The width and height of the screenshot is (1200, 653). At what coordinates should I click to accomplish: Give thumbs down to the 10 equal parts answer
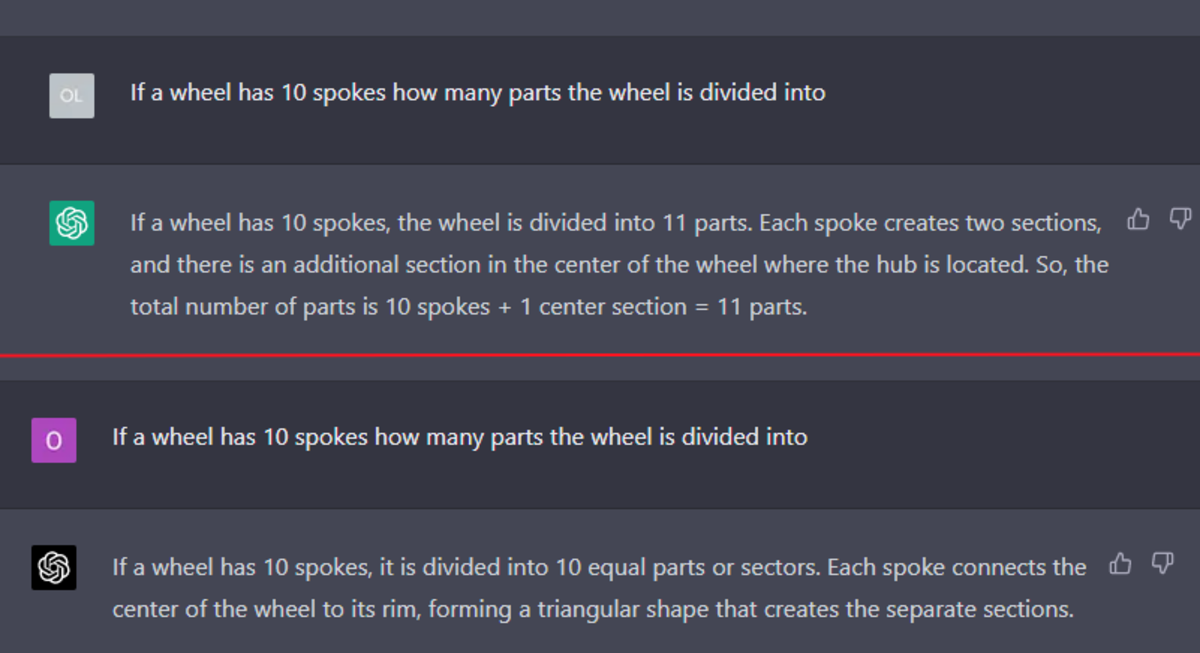[x=1162, y=564]
